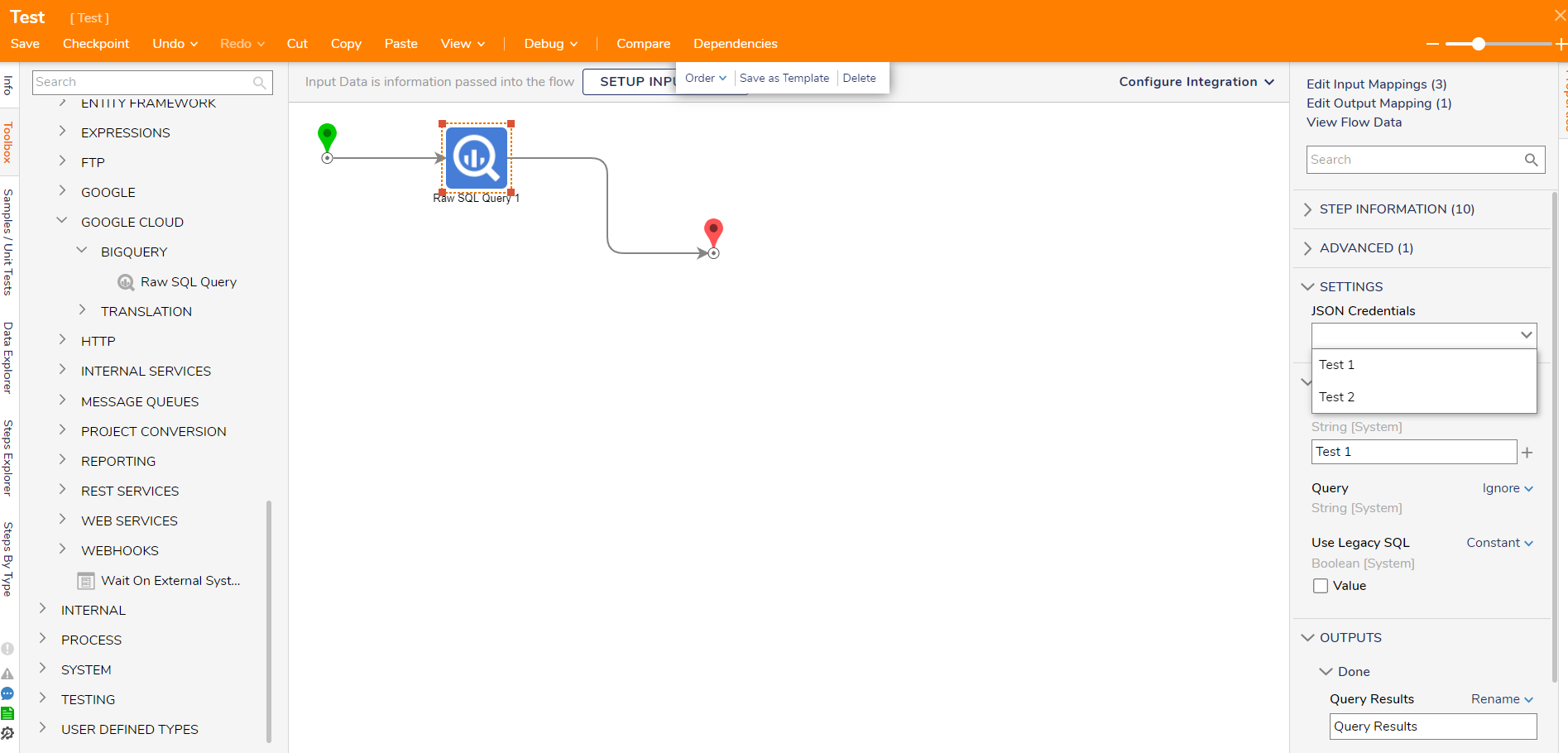Image resolution: width=1568 pixels, height=753 pixels.
Task: Click the red End pin on canvas
Action: 713,234
